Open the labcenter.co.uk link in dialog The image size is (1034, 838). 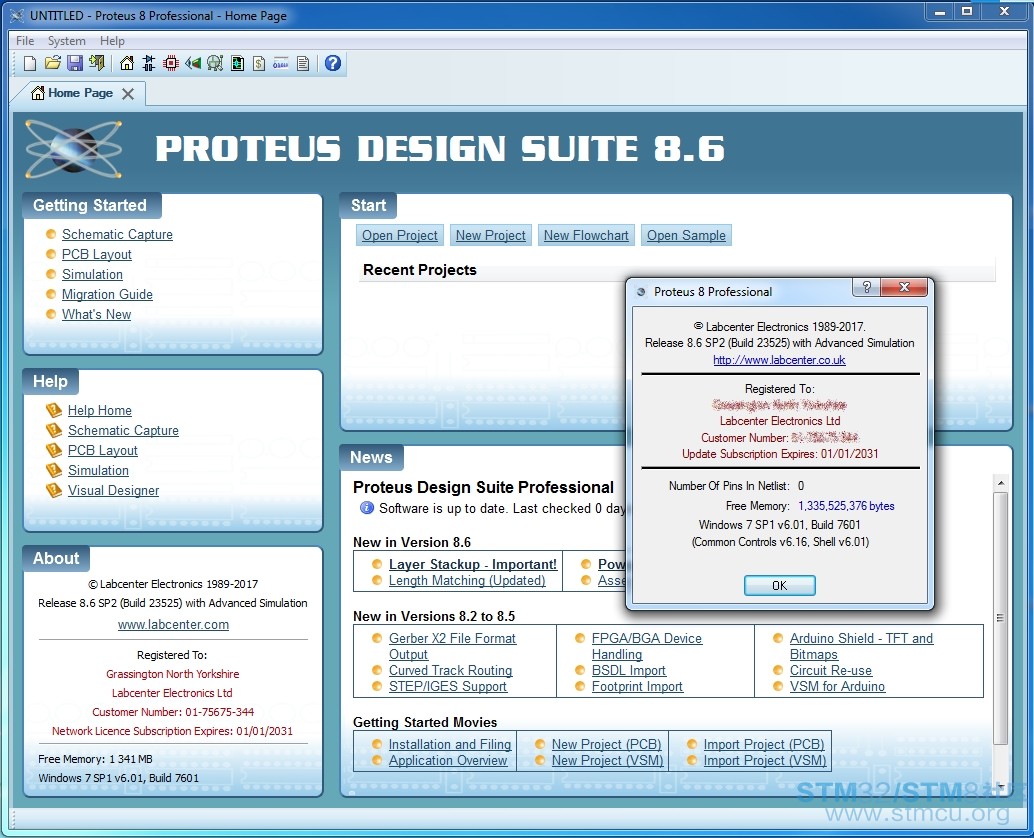click(779, 360)
